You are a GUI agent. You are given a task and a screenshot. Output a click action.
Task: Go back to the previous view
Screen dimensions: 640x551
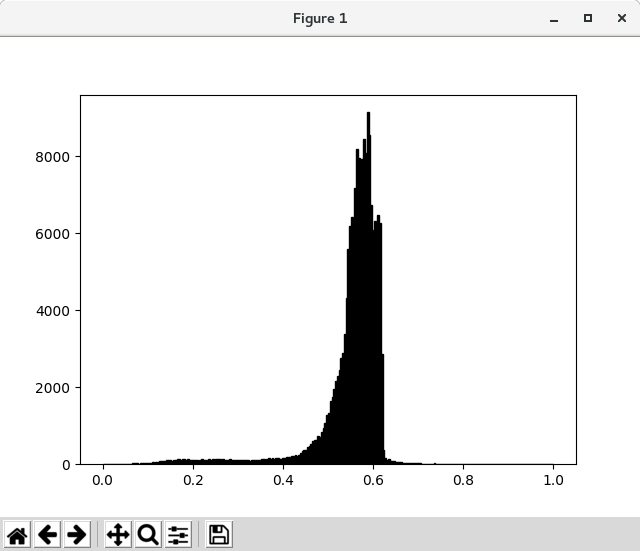tap(47, 534)
